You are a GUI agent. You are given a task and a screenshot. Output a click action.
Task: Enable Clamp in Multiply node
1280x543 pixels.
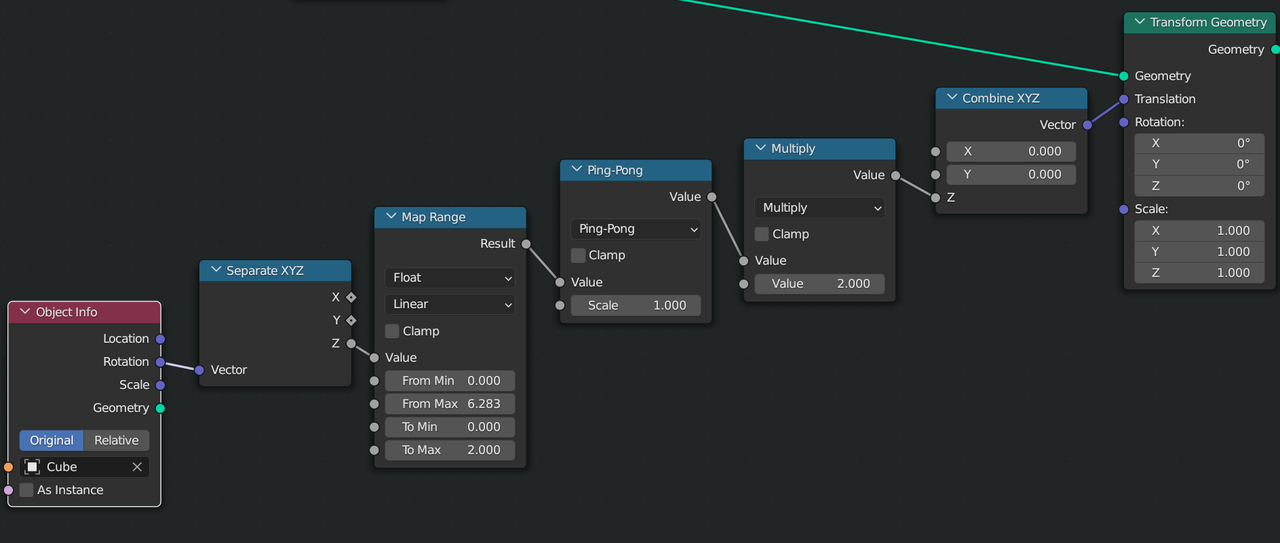(x=762, y=234)
